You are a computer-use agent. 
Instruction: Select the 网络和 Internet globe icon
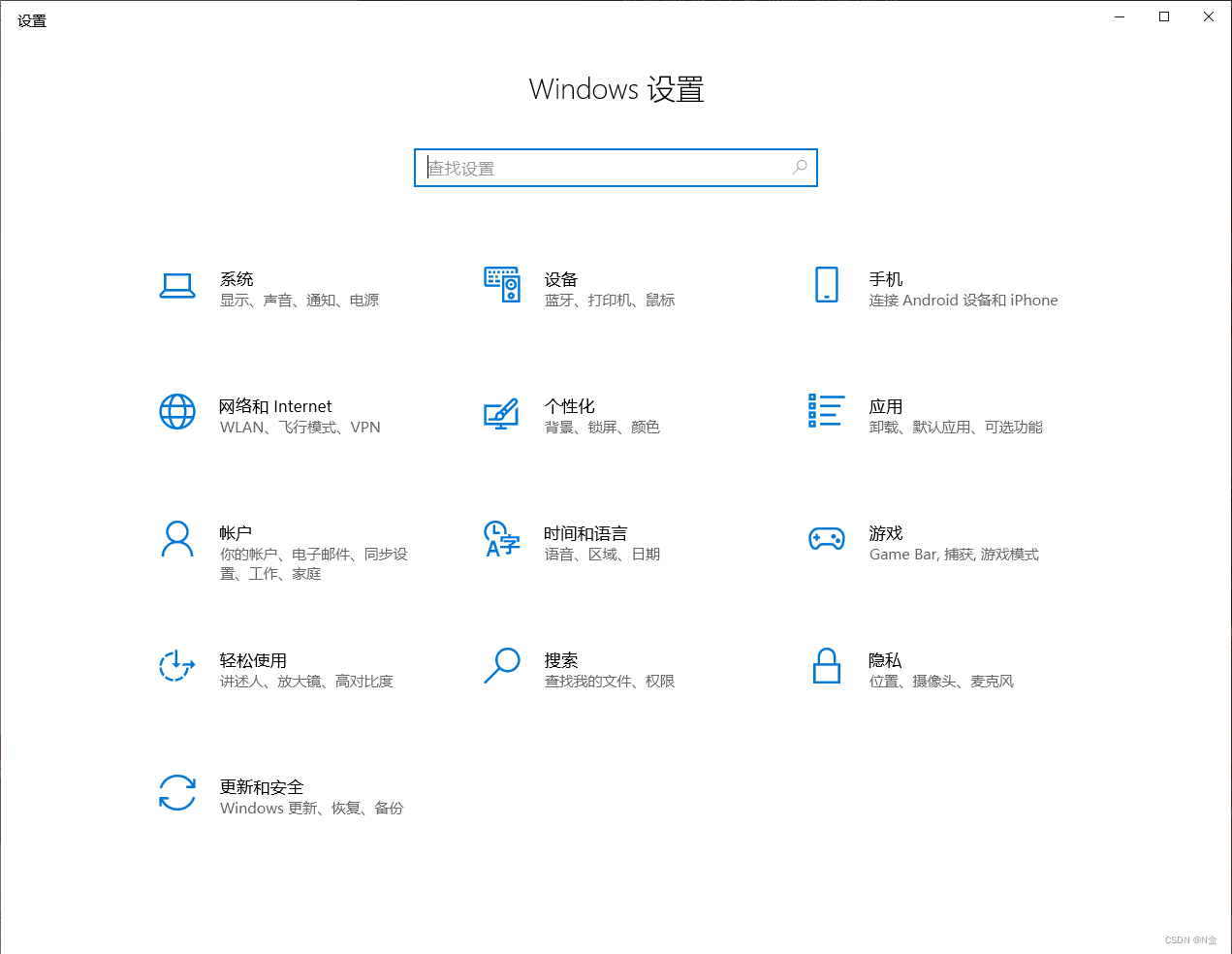pos(177,412)
